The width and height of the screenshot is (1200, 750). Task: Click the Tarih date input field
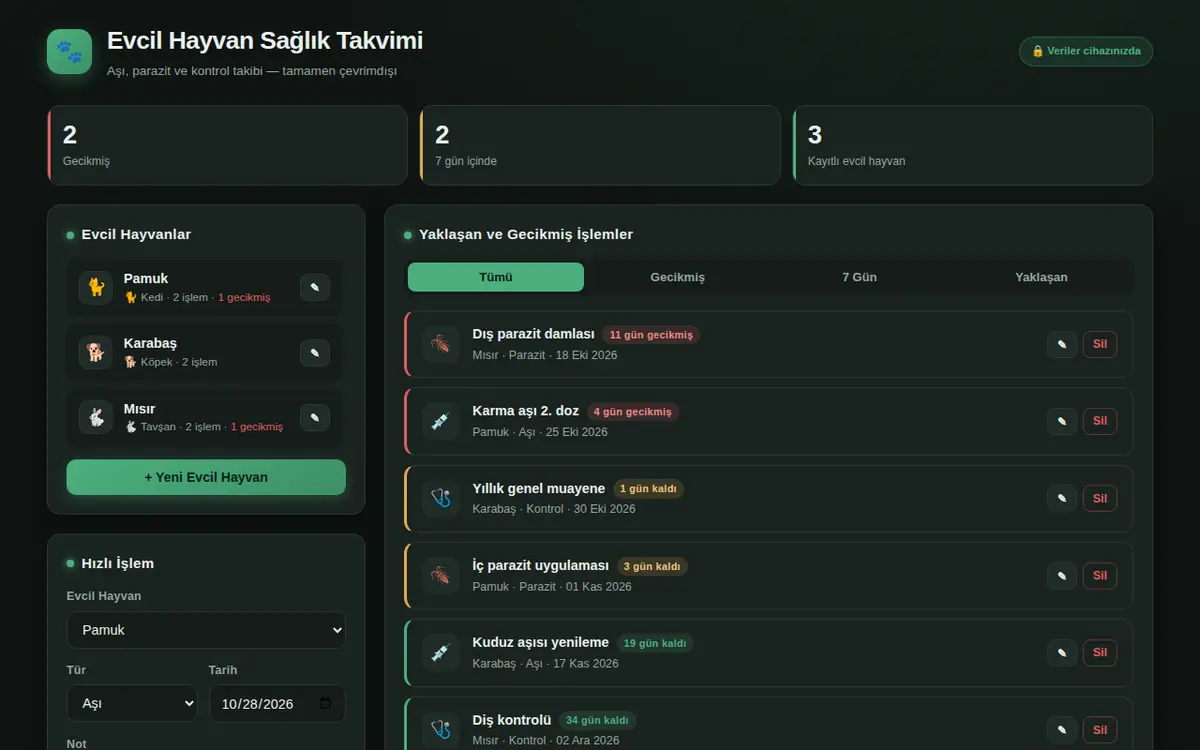(277, 704)
